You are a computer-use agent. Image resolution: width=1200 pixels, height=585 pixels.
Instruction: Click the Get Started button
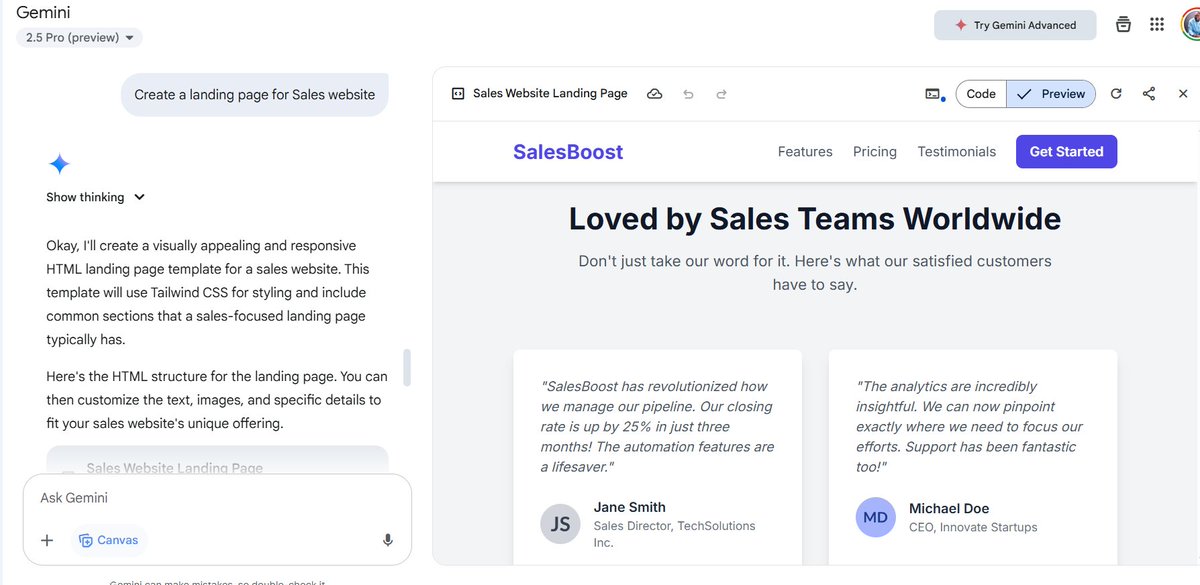click(1066, 152)
